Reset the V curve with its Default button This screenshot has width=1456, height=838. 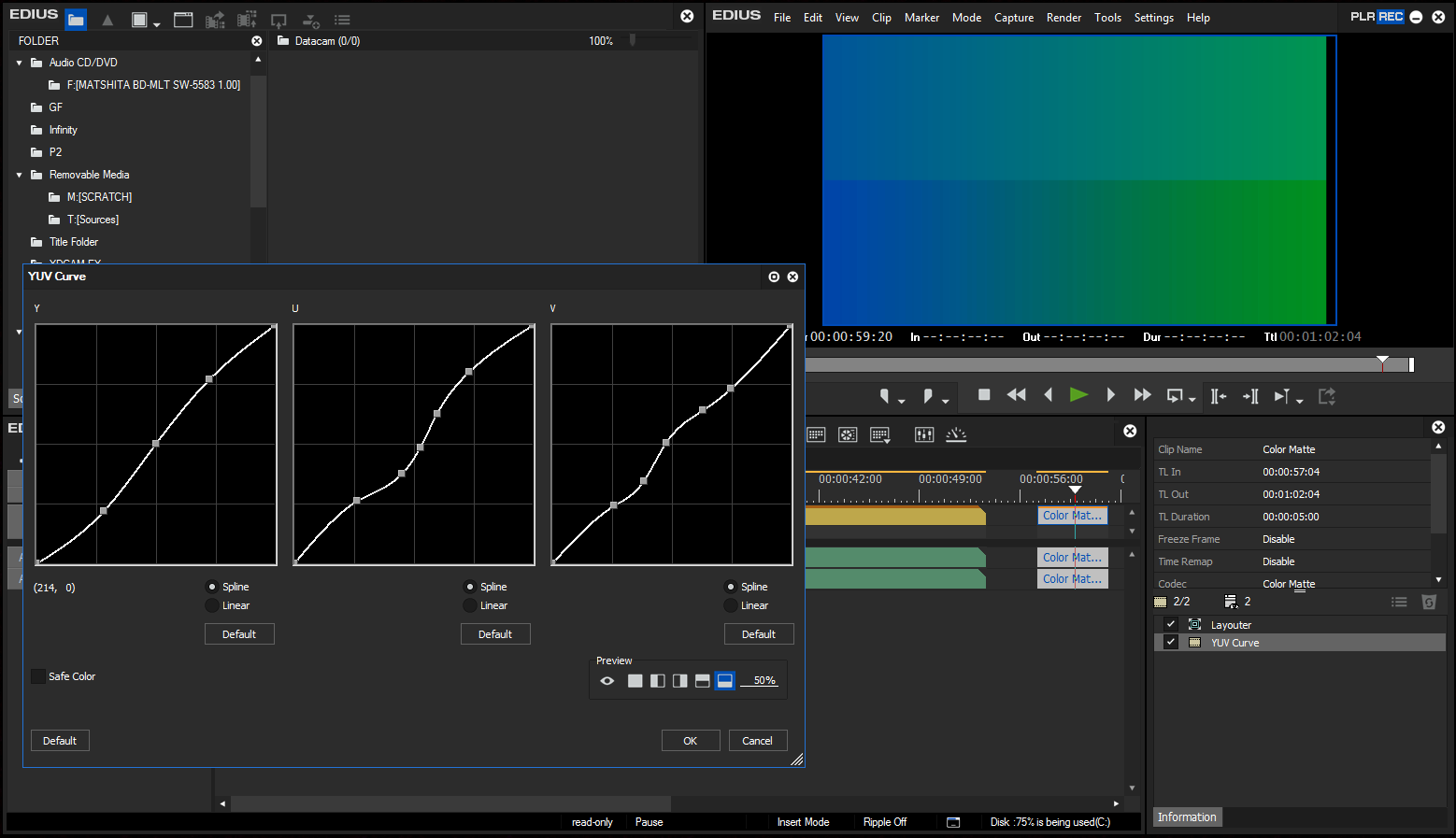click(x=759, y=634)
